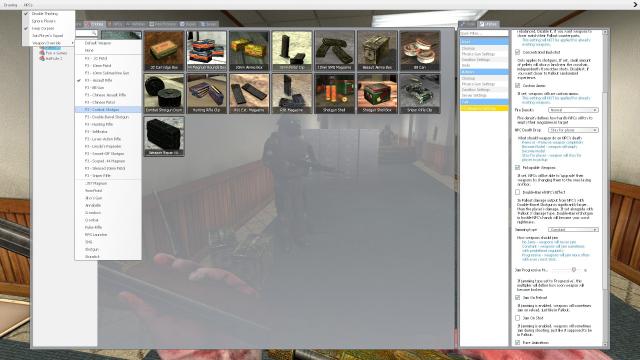
Task: Open the NPCs menu in top bar
Action: [28, 5]
